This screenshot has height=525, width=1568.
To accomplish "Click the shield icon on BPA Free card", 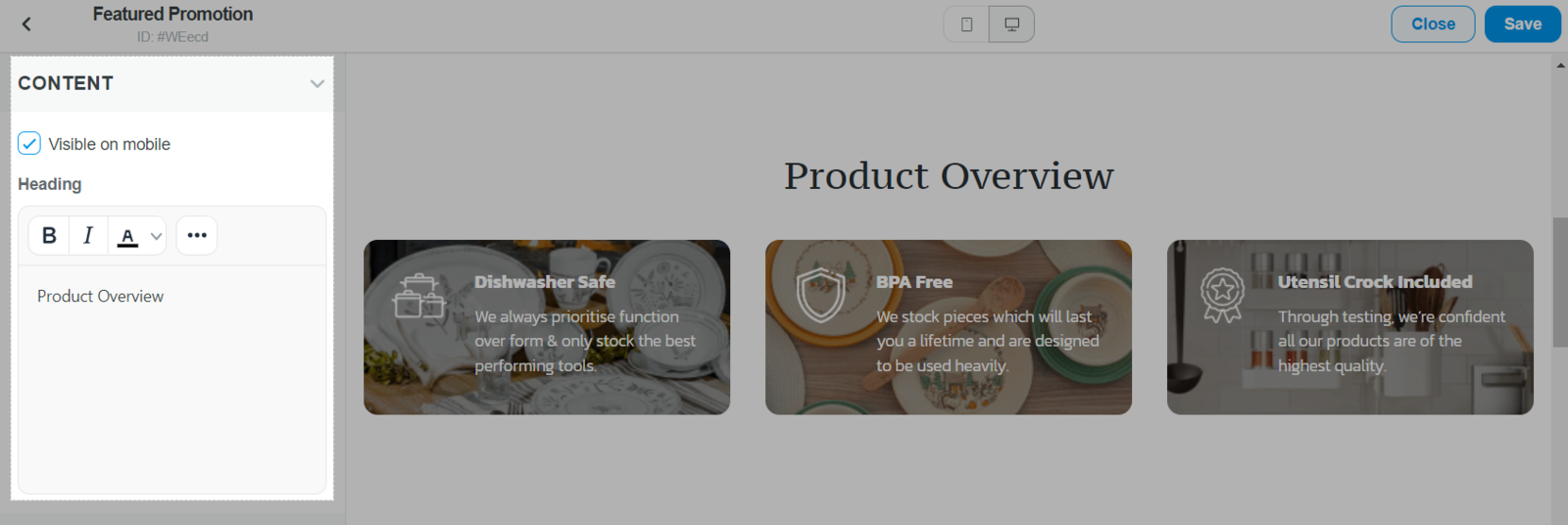I will pyautogui.click(x=820, y=294).
